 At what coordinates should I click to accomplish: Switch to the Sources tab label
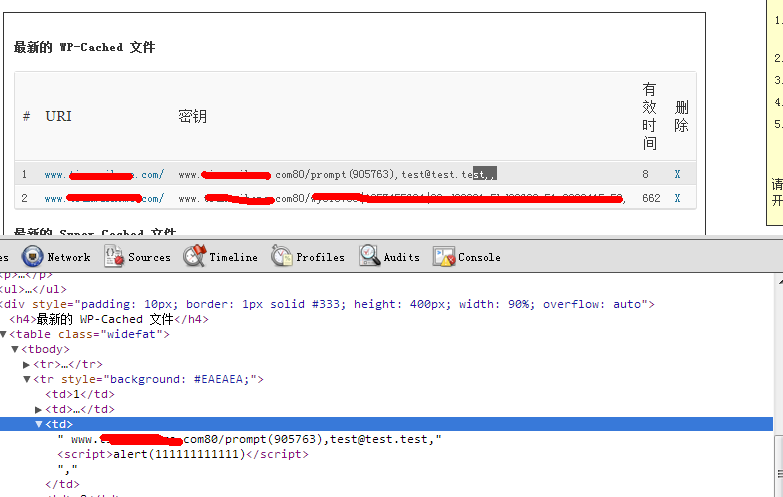[149, 257]
